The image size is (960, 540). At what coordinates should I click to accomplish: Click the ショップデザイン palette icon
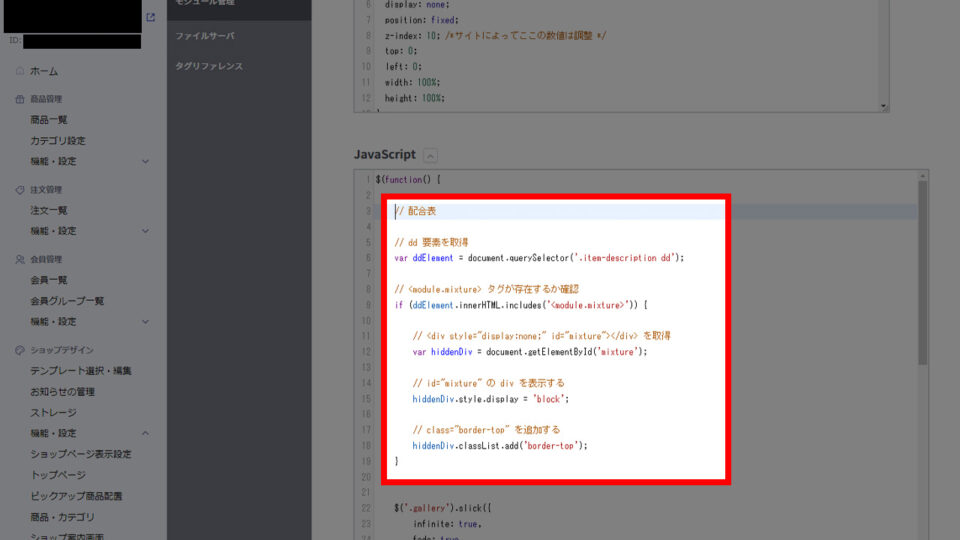click(20, 350)
